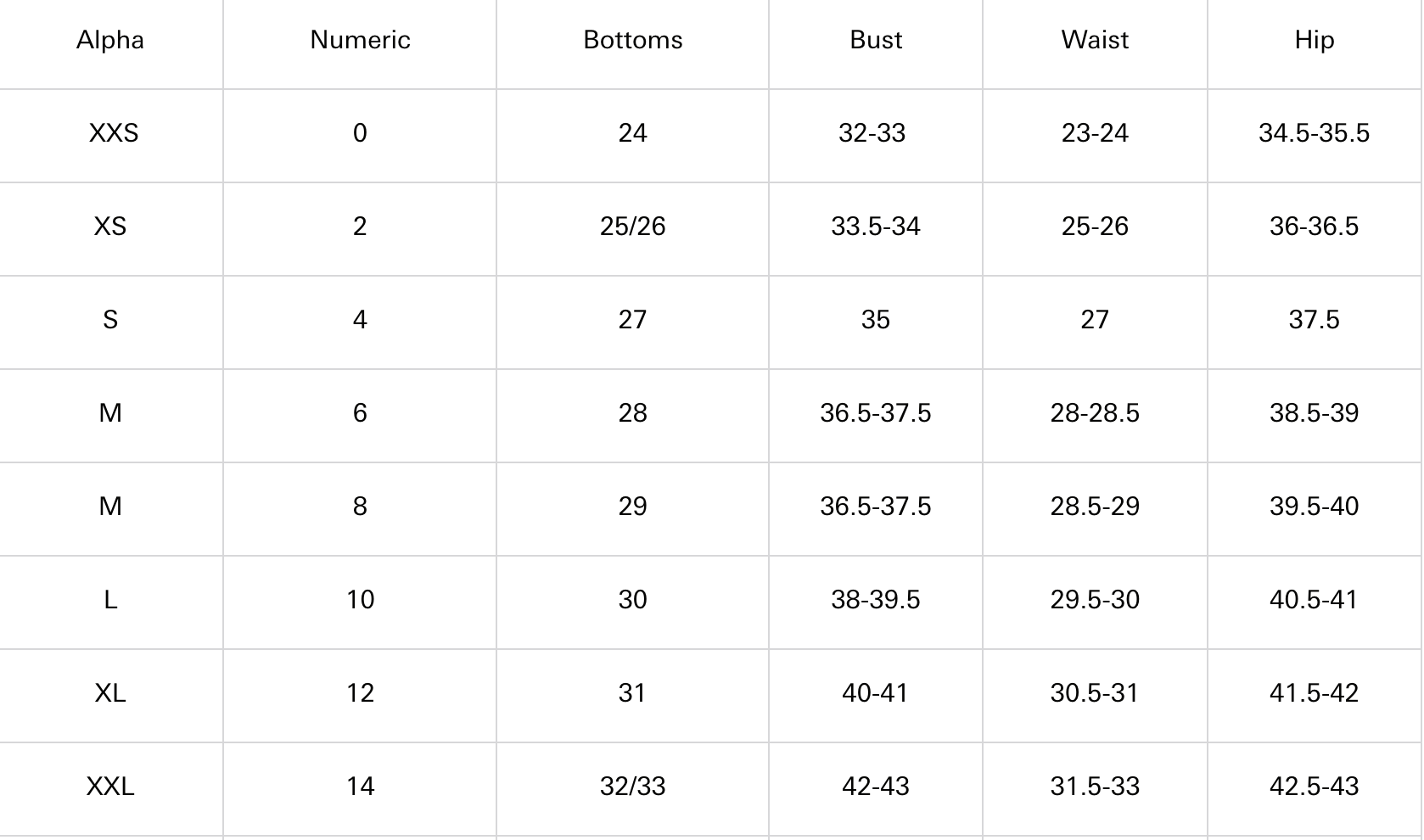Click the 38-39.5 bust measurement cell
Screen dimensions: 1424x840
(876, 600)
